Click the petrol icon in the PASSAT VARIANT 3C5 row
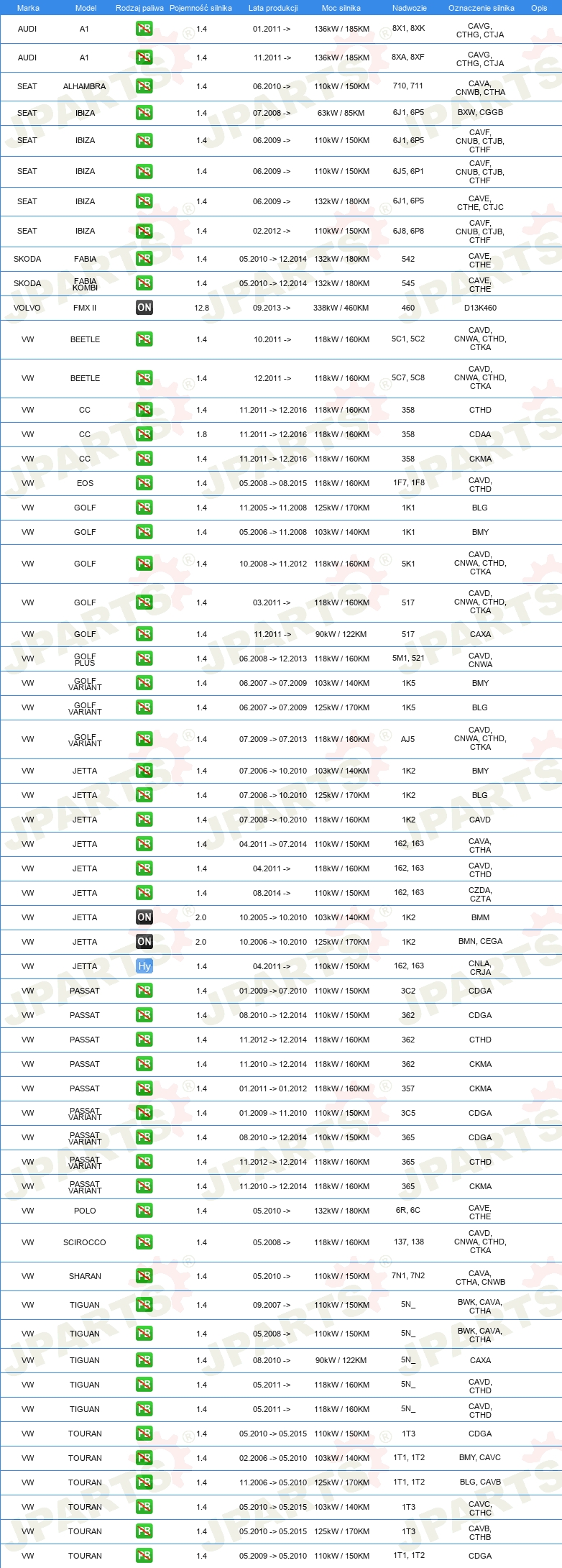 [144, 1113]
